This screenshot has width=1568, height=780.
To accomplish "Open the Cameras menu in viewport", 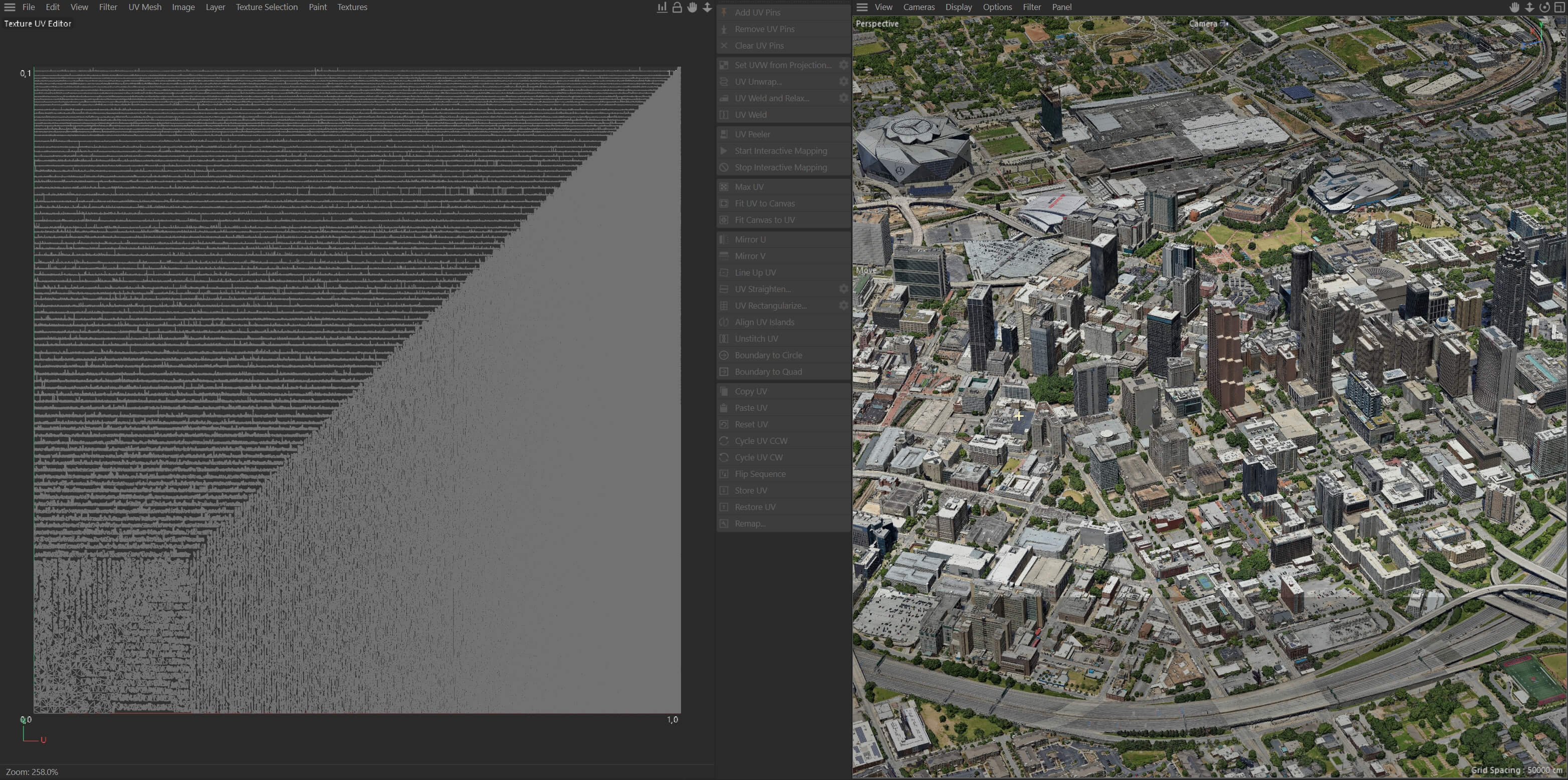I will 919,8.
